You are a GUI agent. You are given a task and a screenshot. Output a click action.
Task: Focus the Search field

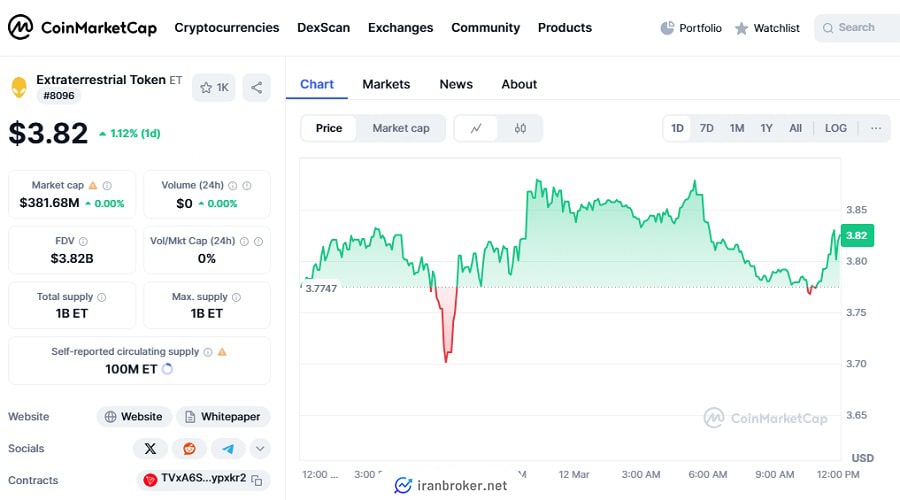[857, 28]
